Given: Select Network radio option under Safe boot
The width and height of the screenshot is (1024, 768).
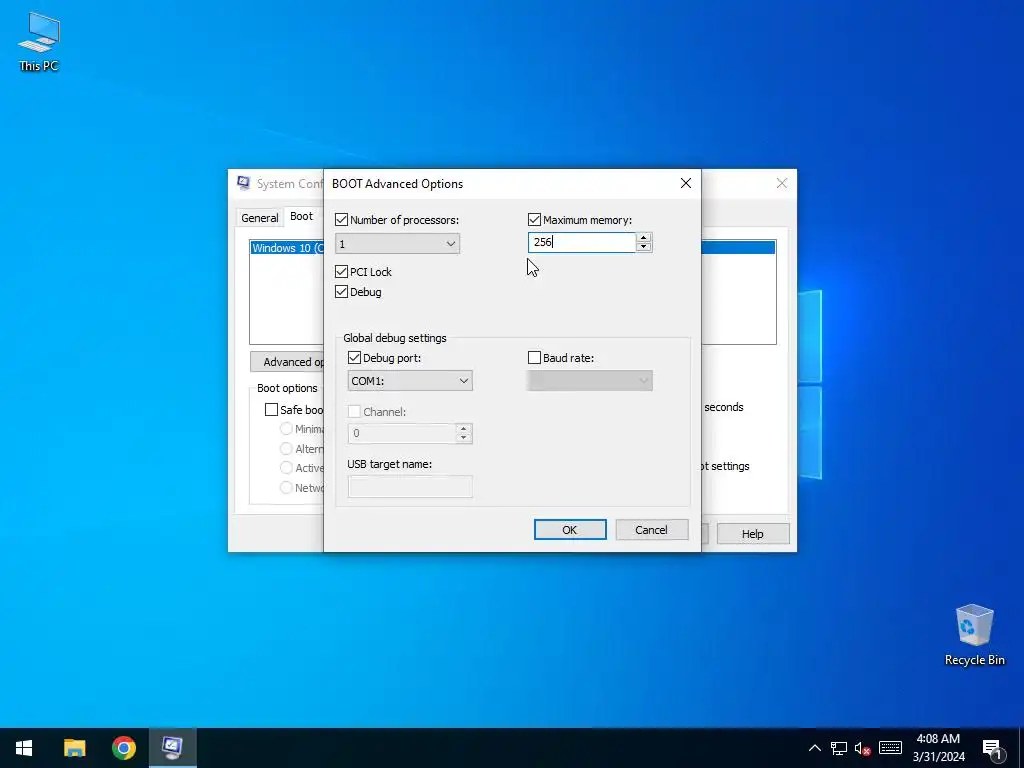Looking at the screenshot, I should (286, 487).
